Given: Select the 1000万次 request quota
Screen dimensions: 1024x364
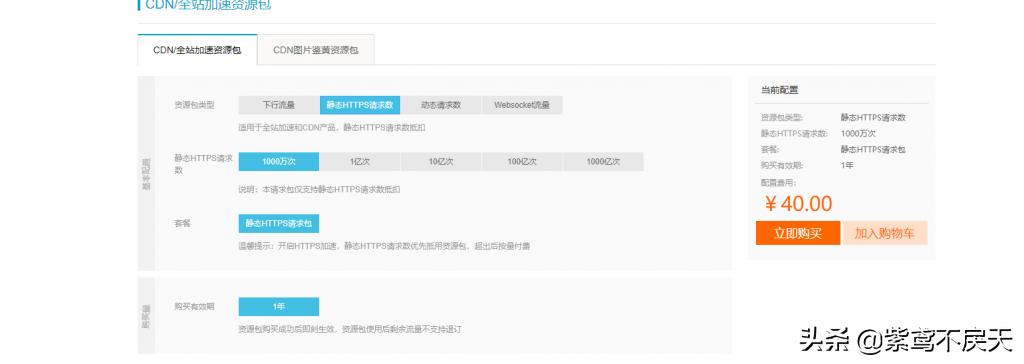Looking at the screenshot, I should click(x=279, y=161).
